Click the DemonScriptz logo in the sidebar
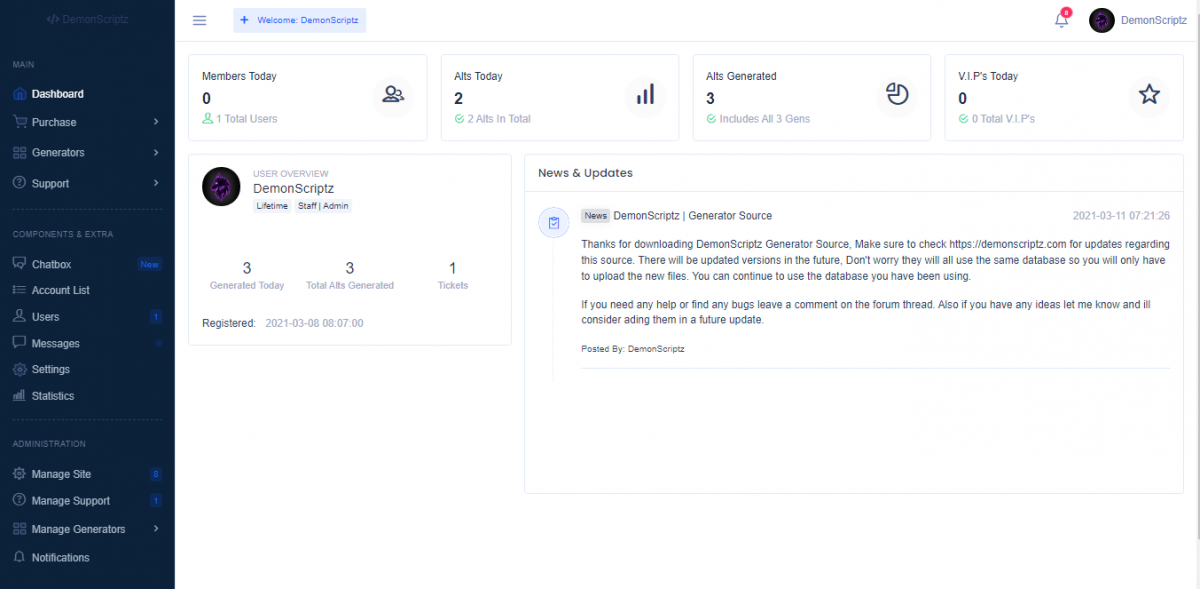This screenshot has height=589, width=1200. [87, 19]
